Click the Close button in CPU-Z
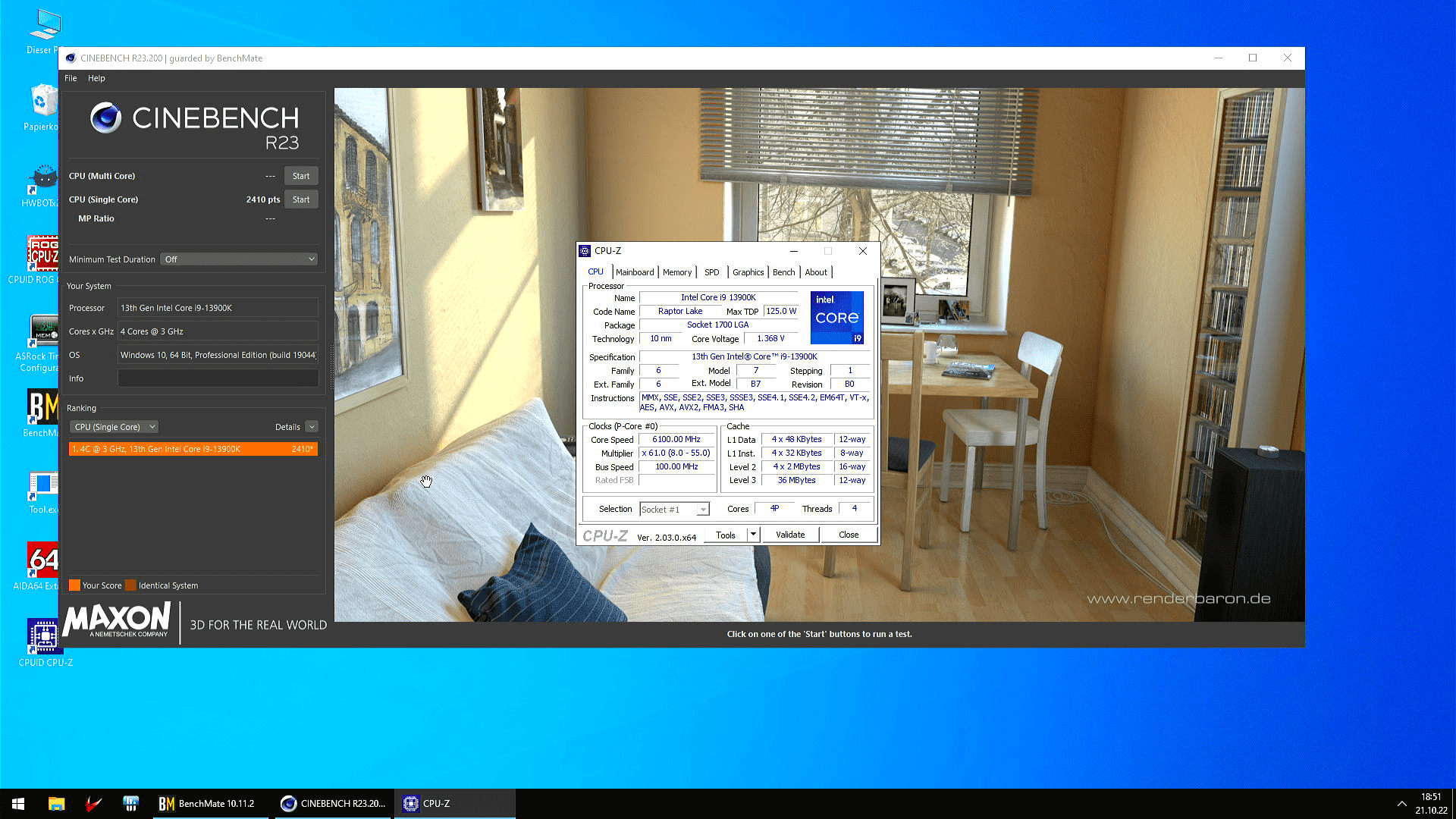1456x819 pixels. pos(849,535)
